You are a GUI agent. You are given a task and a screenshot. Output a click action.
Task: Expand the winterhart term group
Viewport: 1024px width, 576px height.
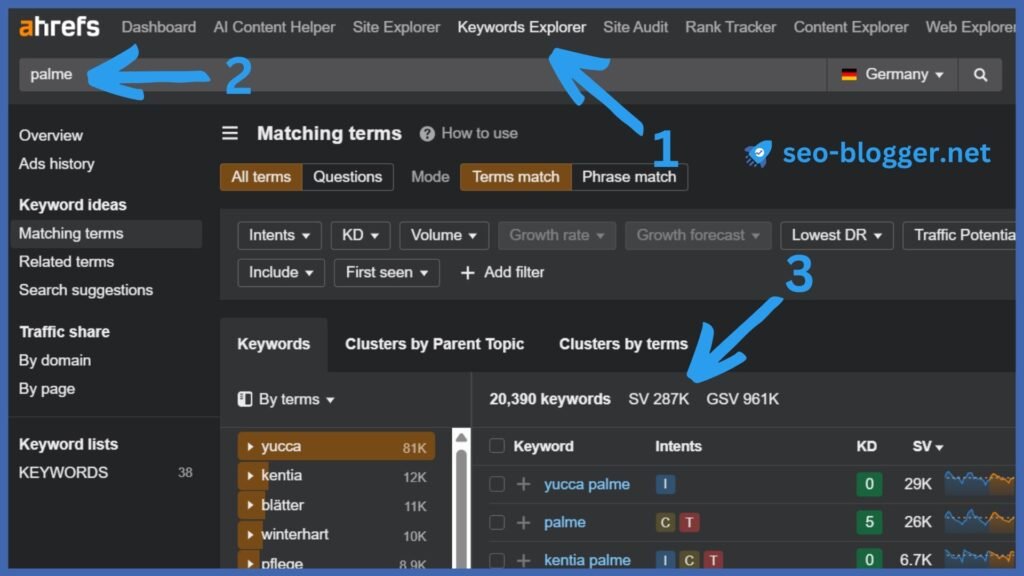(x=250, y=534)
